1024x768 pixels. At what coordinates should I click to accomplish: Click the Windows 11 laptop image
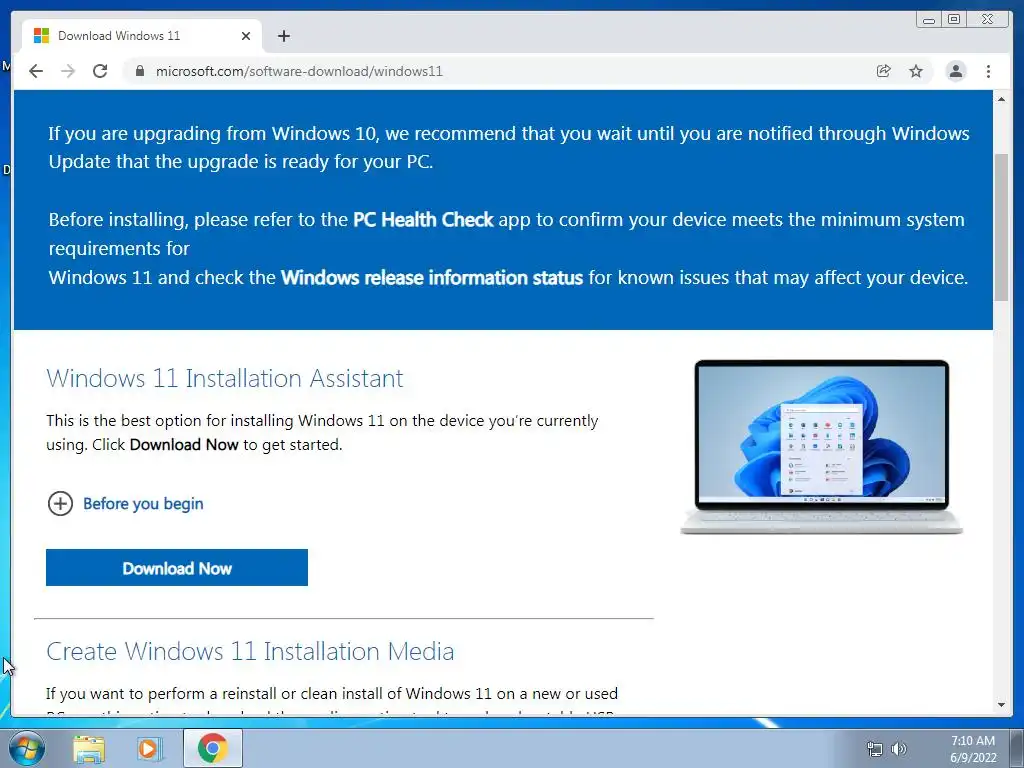822,447
